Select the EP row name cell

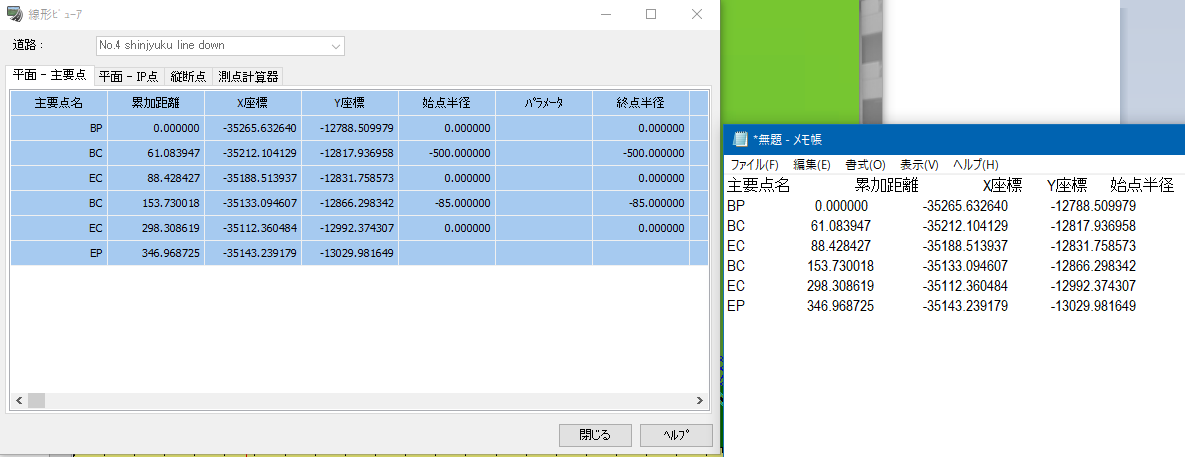[59, 253]
